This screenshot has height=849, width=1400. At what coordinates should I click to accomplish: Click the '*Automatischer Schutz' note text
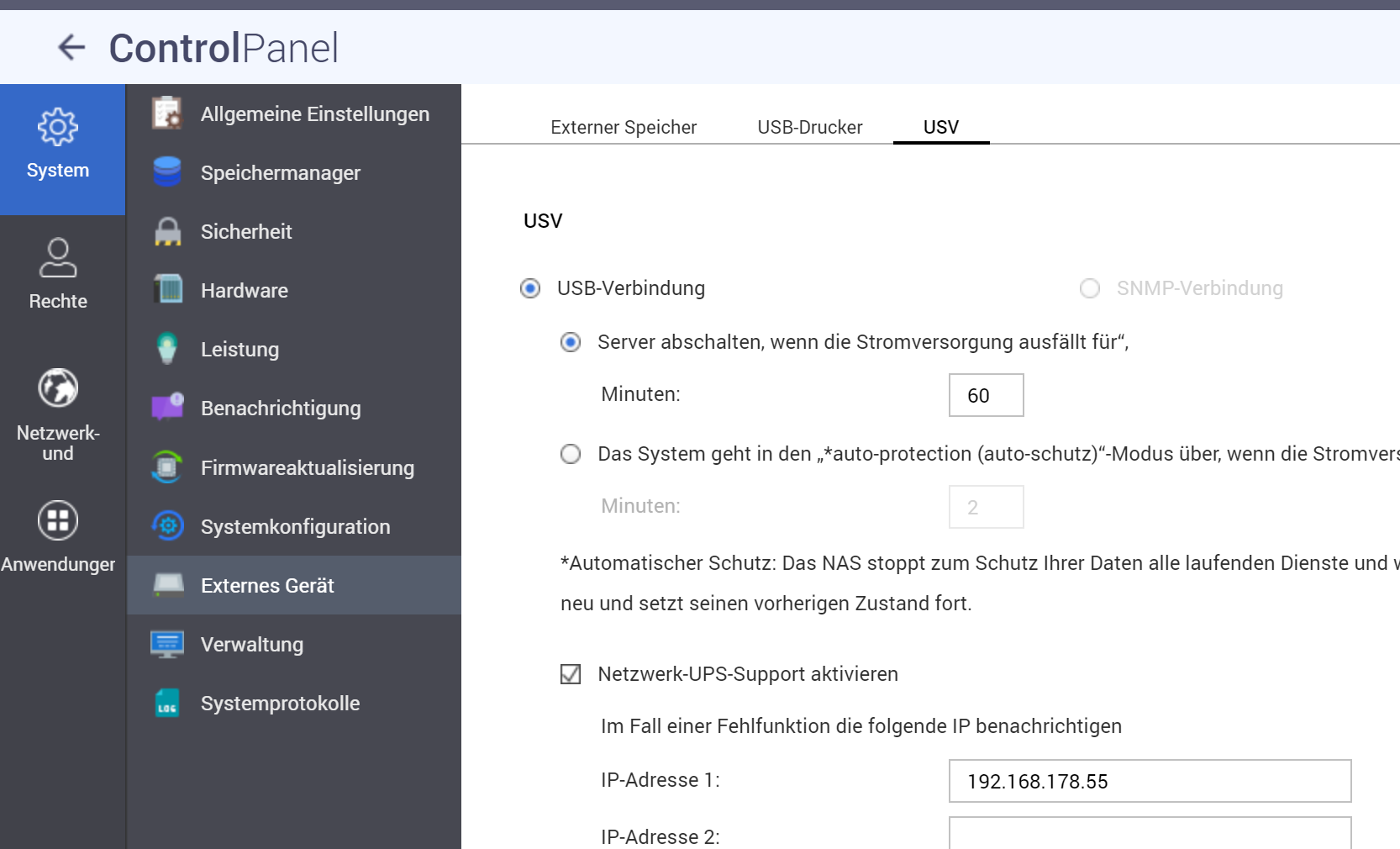coord(980,583)
